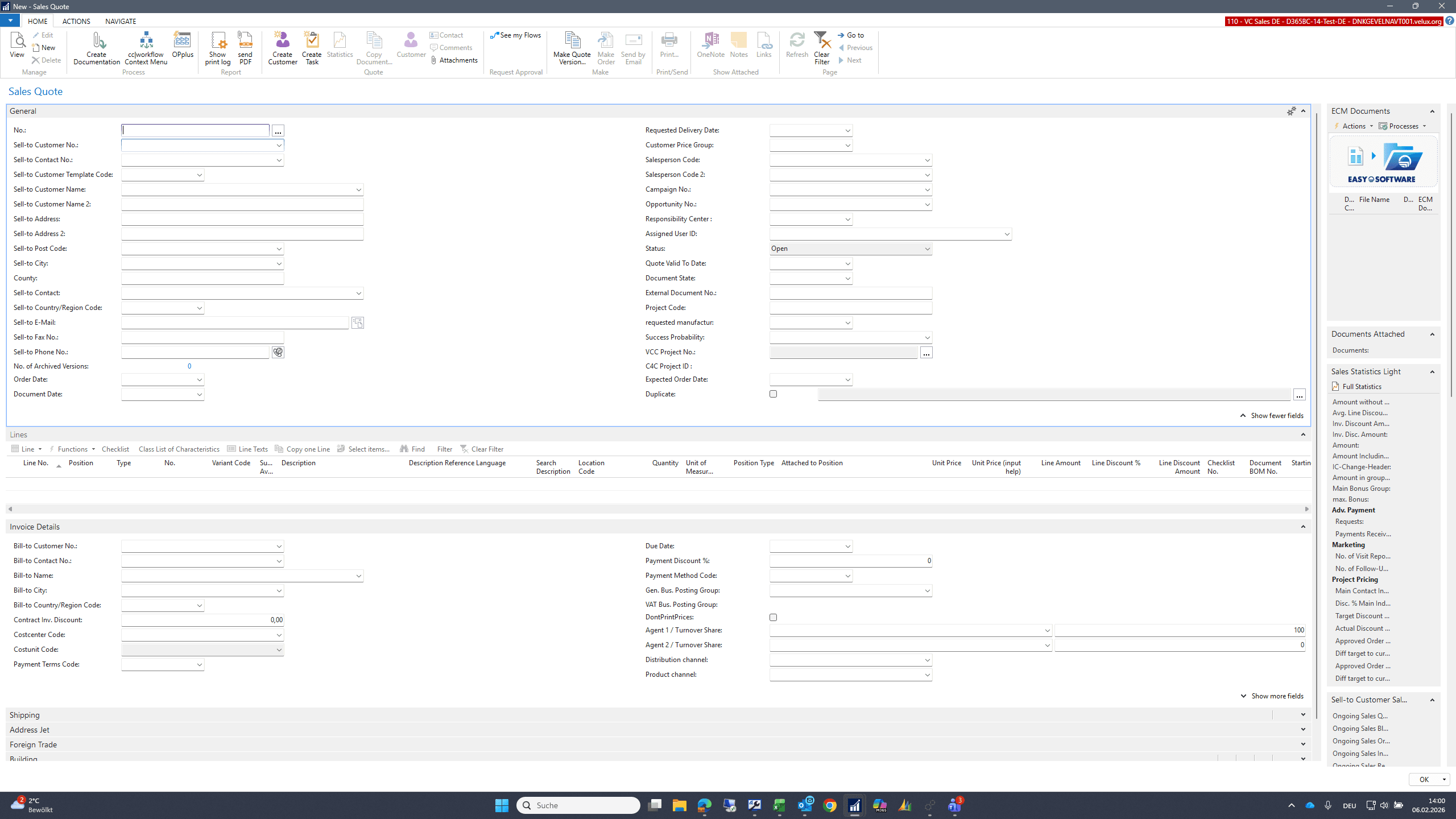Open Payment Terms Code dropdown
This screenshot has height=819, width=1456.
[199, 664]
